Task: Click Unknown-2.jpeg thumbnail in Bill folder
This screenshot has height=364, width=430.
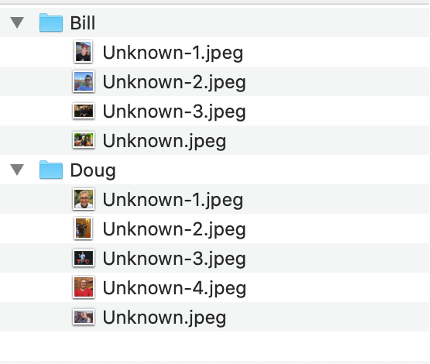Action: [83, 82]
